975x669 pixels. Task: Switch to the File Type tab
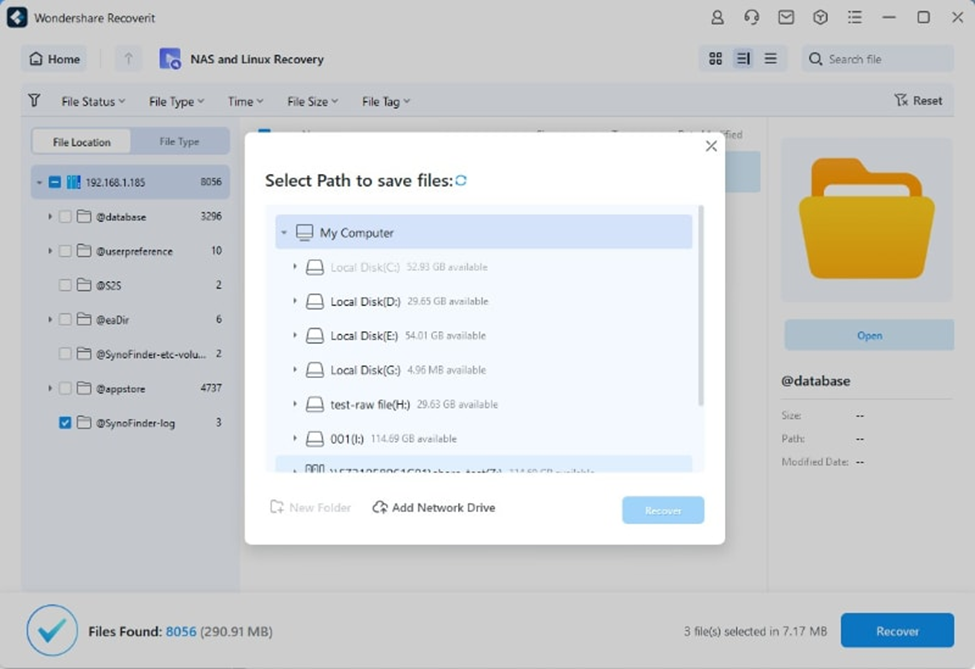coord(180,141)
